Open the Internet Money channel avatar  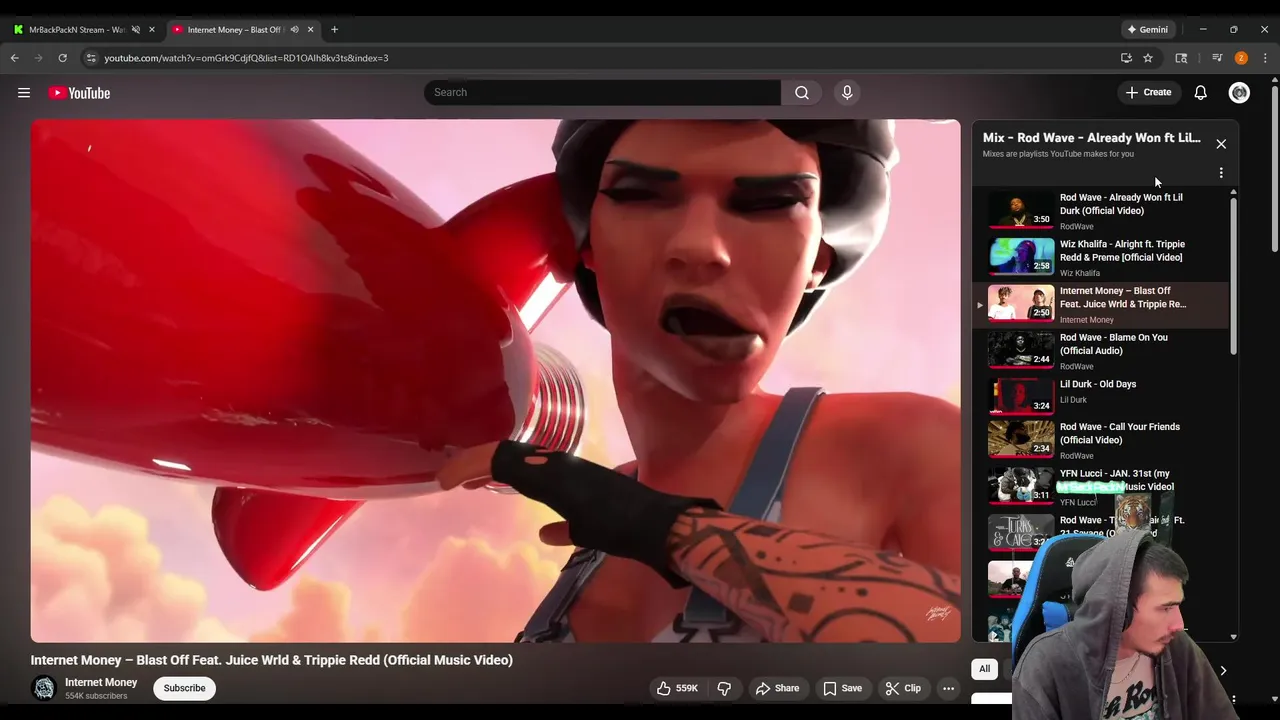[44, 688]
